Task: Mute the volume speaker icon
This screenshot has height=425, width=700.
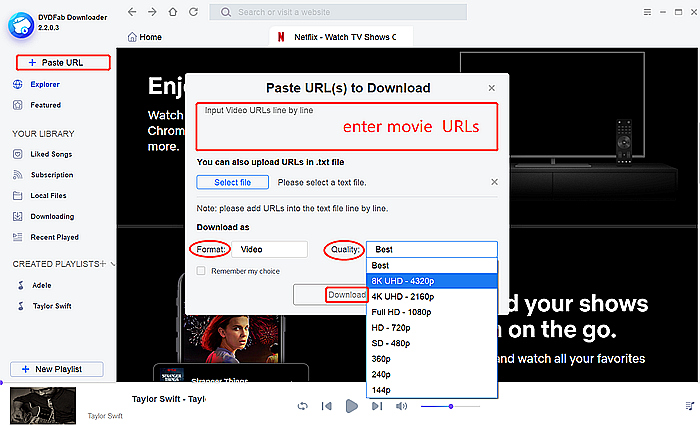Action: (401, 406)
